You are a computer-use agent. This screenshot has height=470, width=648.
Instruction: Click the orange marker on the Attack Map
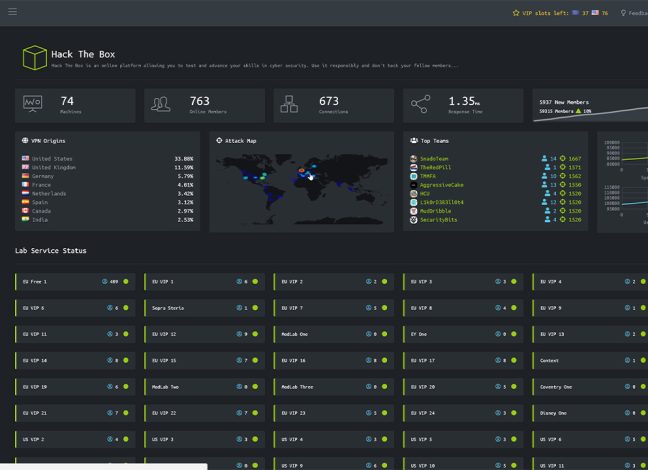click(x=302, y=170)
